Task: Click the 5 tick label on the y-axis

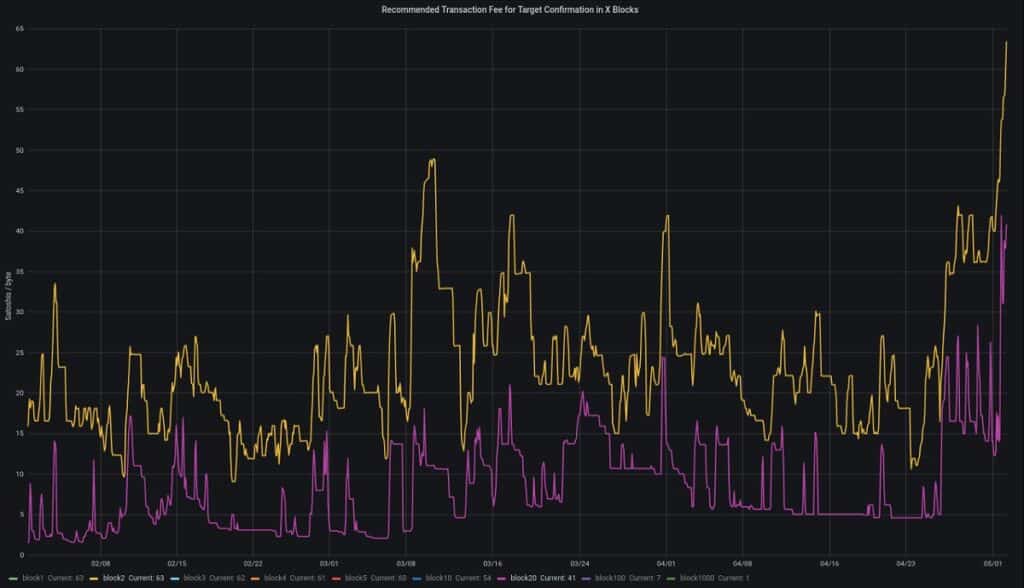Action: click(22, 515)
